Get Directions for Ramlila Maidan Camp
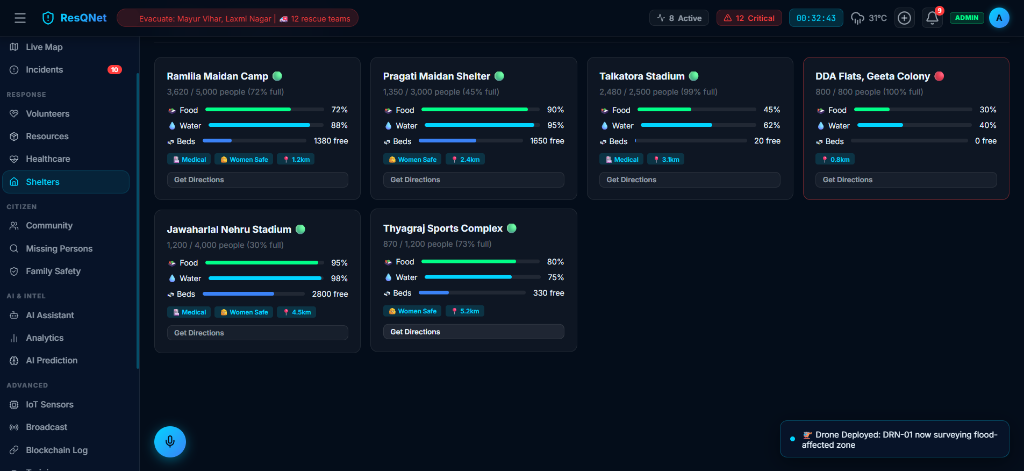Viewport: 1024px width, 471px height. (x=257, y=180)
